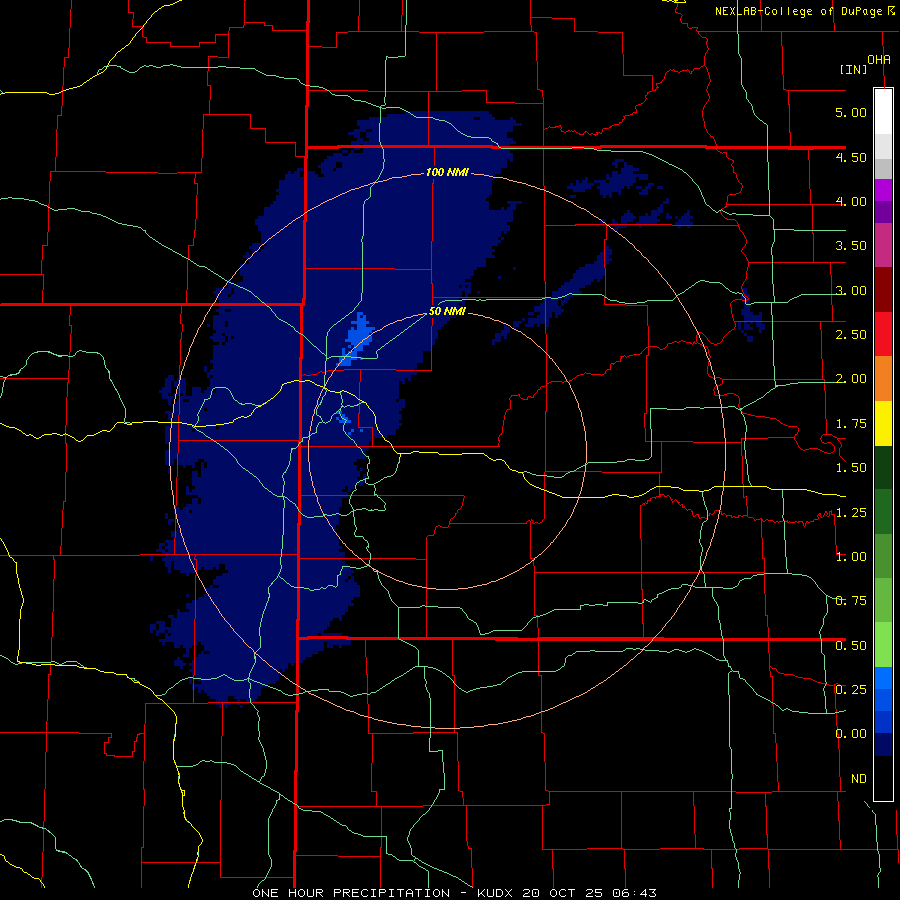
Task: Select the 3.00 legend value
Action: 851,290
